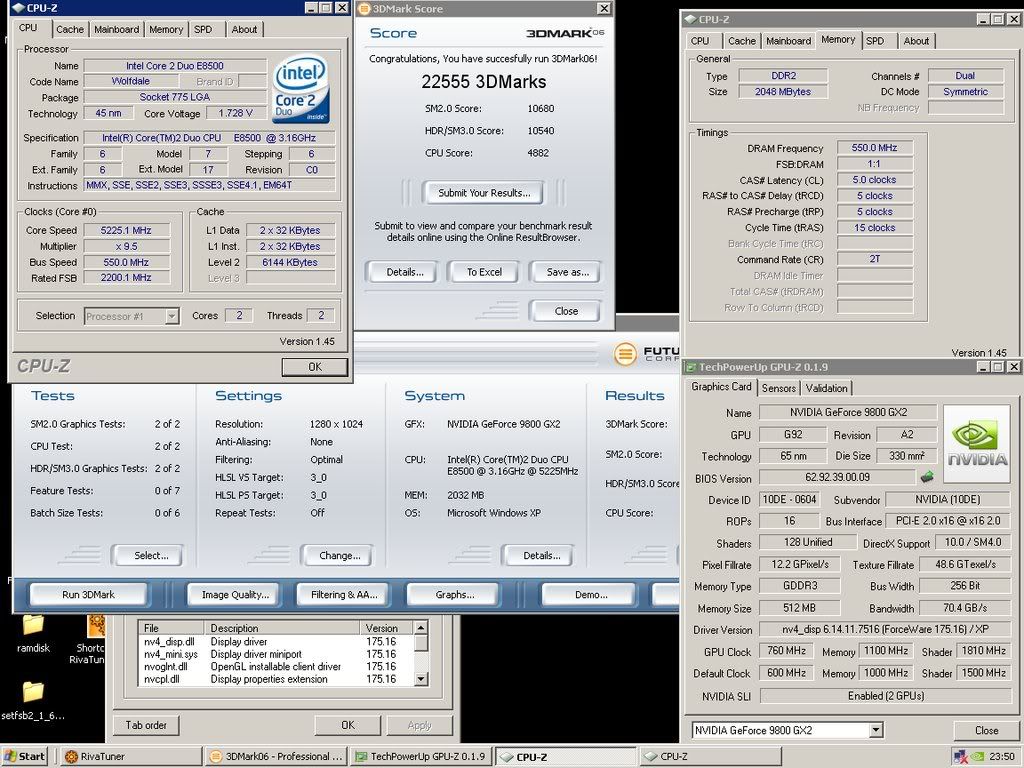Click the 22555 3DMarks score text

(483, 82)
